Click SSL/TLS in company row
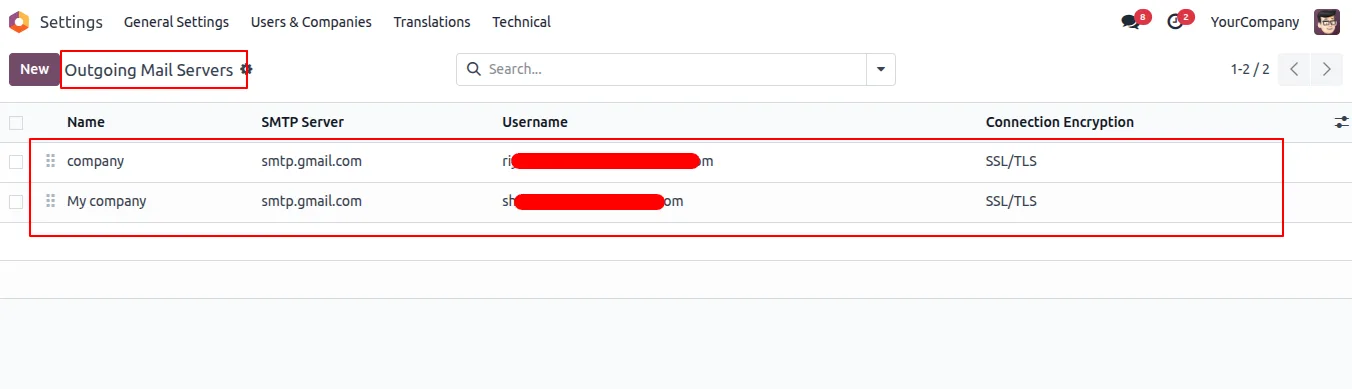Screen dimensions: 1352x389 (x=1011, y=161)
